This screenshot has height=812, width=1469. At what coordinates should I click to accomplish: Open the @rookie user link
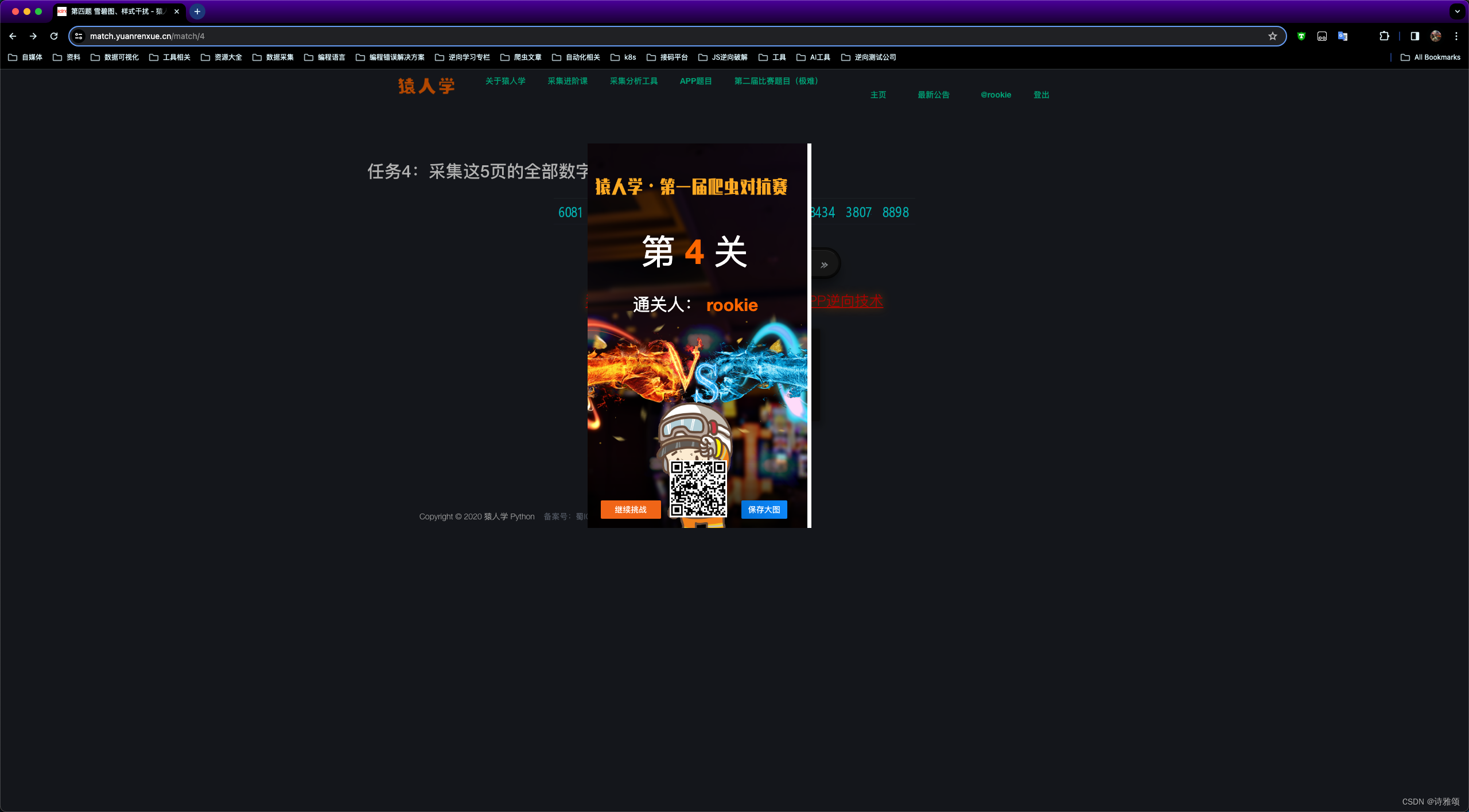[996, 95]
